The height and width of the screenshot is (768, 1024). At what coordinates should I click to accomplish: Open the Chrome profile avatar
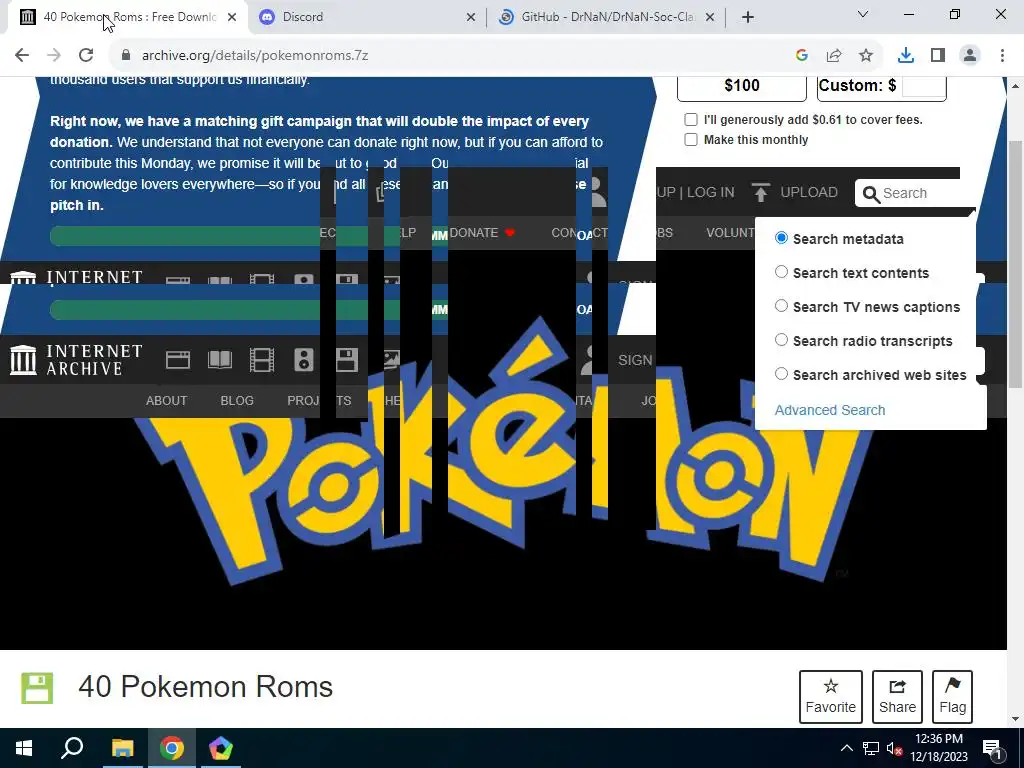coord(970,55)
